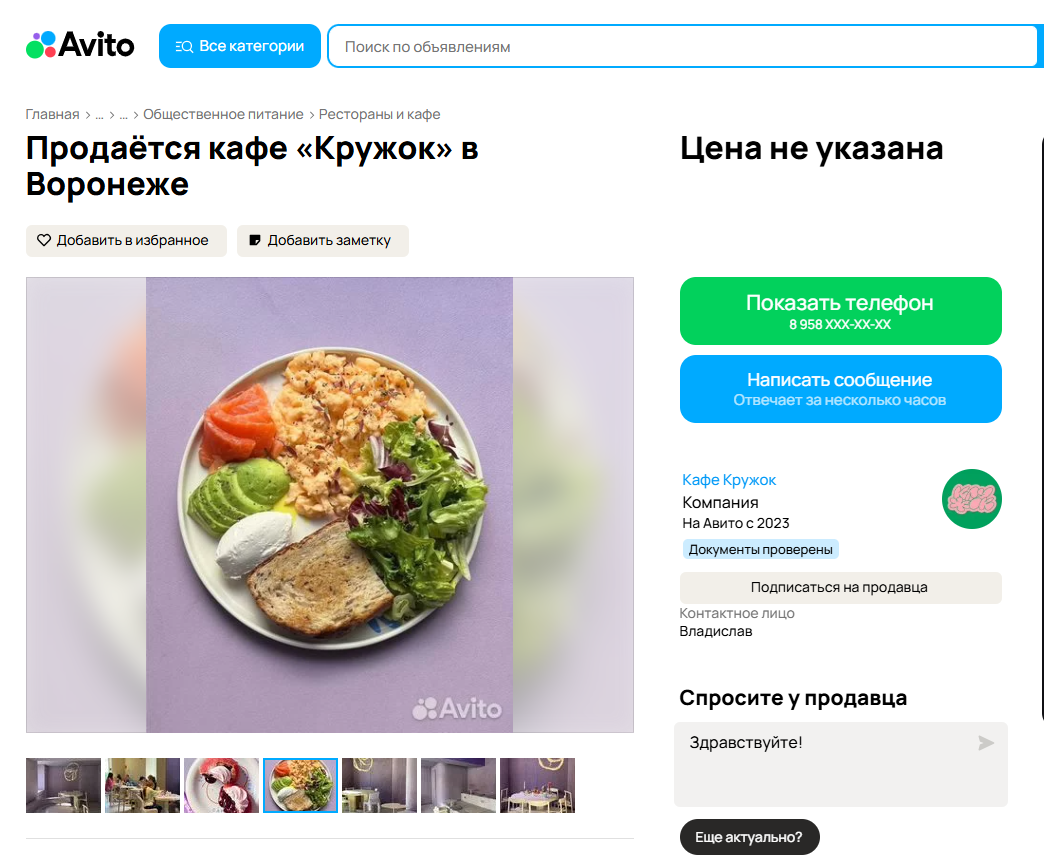The width and height of the screenshot is (1044, 858).
Task: Open Рестораны и кафе breadcrumb
Action: [380, 114]
